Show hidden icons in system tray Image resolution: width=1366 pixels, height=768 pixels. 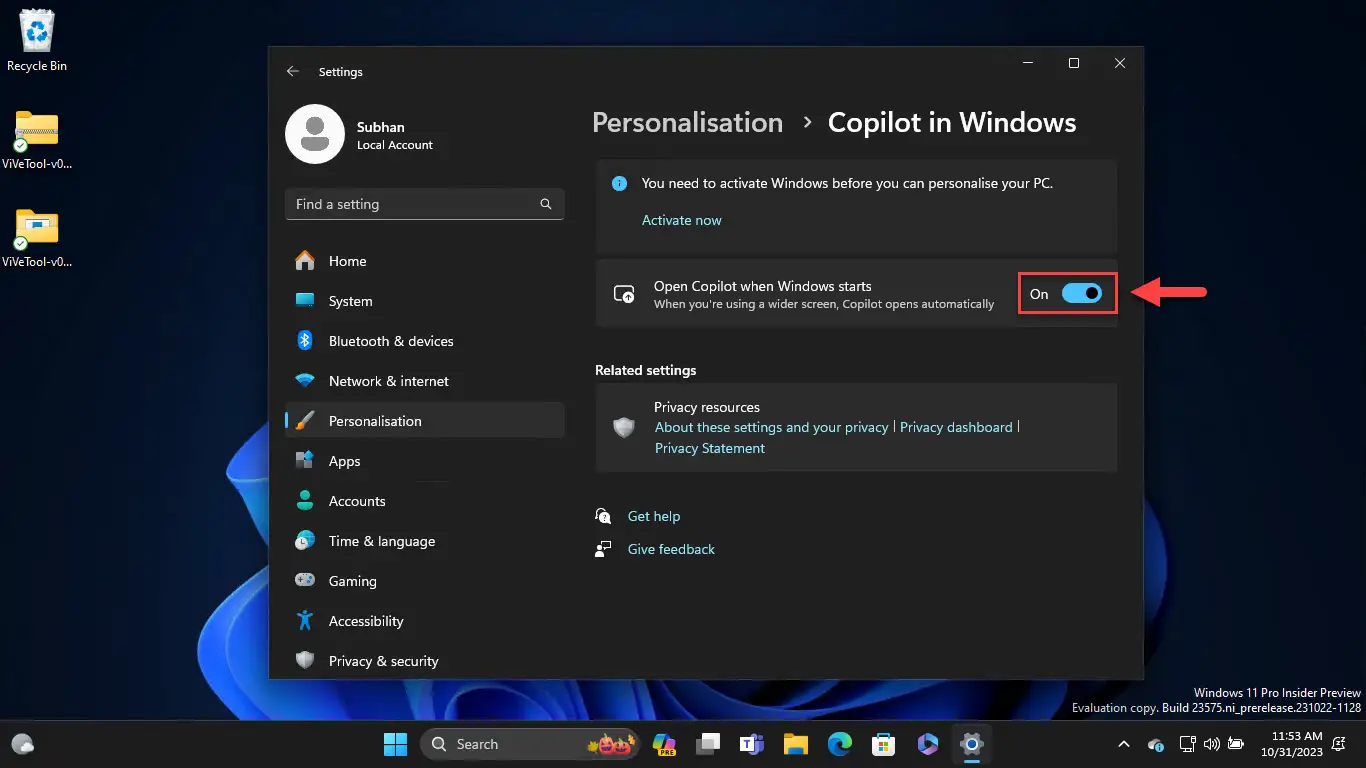point(1124,744)
